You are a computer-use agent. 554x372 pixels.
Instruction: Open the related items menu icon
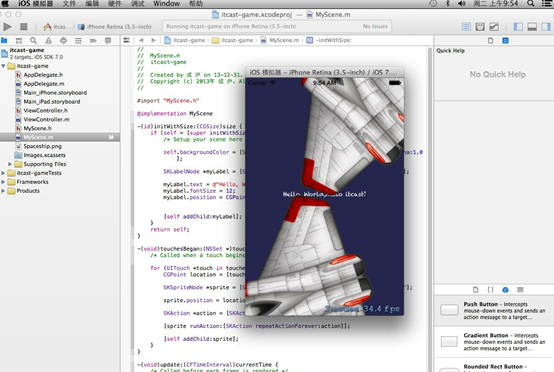(126, 40)
